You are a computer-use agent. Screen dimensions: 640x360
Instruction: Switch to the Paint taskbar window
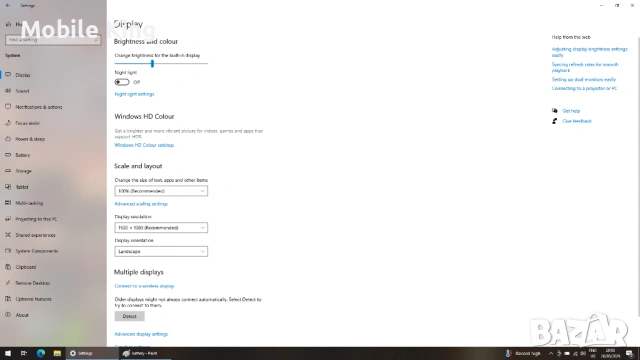point(145,353)
